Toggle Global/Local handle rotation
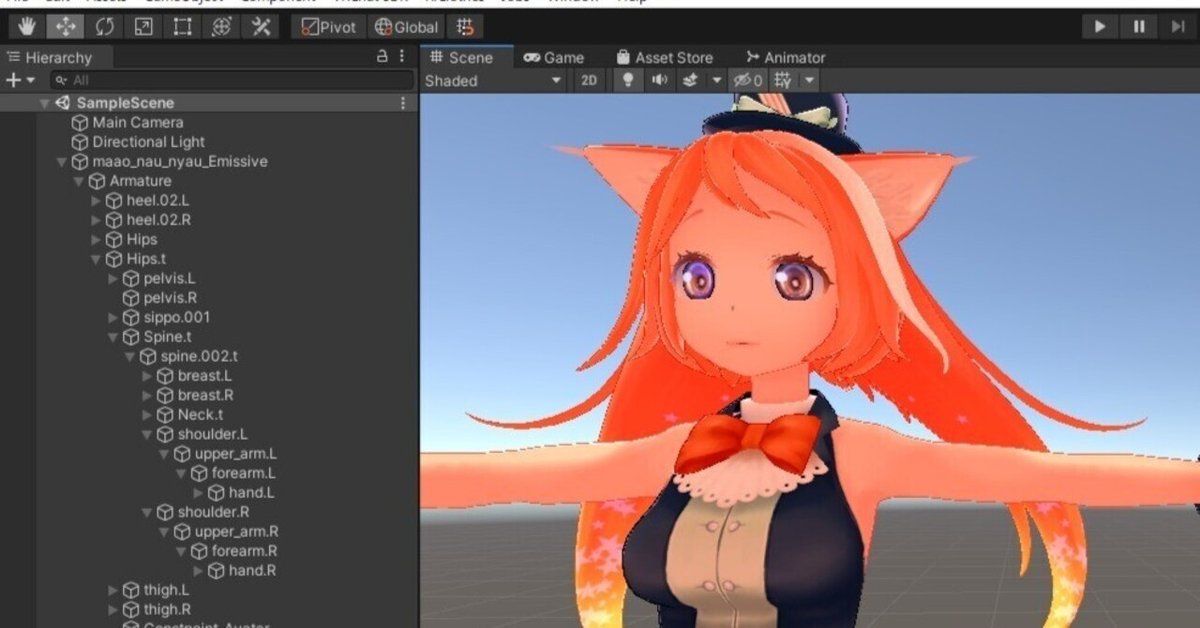 [405, 27]
